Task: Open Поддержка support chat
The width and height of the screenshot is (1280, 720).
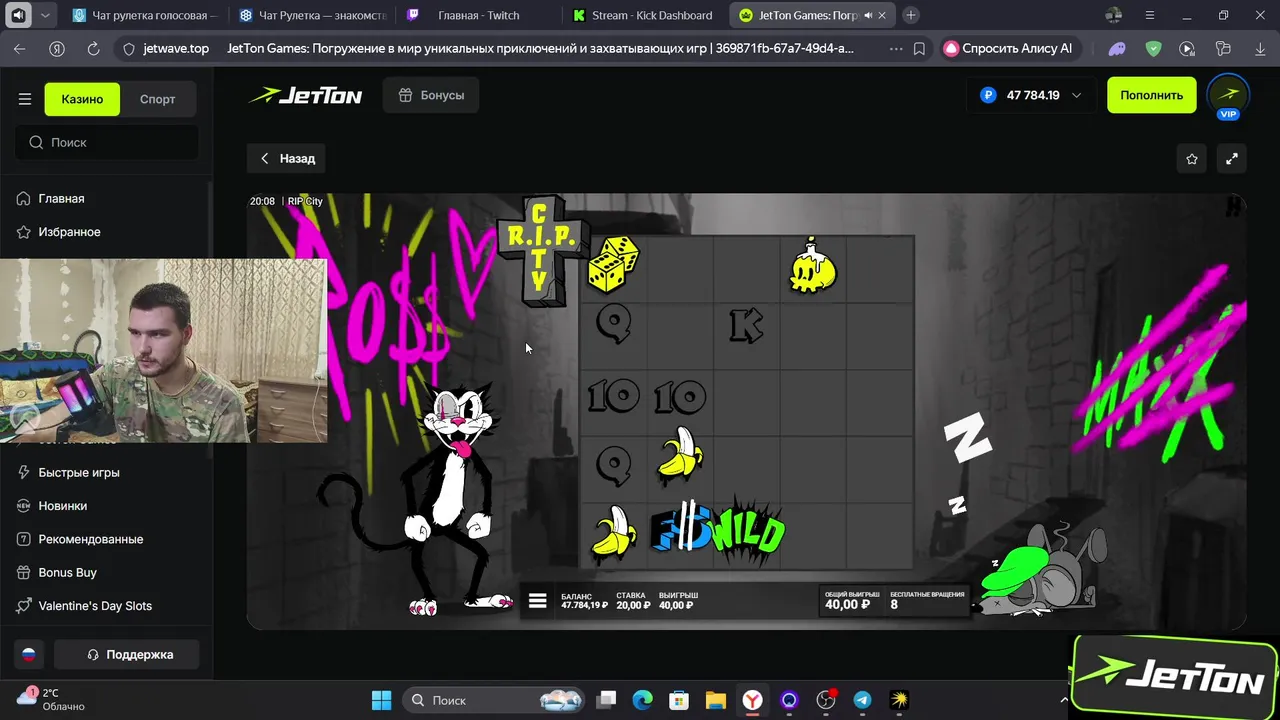Action: click(x=127, y=654)
